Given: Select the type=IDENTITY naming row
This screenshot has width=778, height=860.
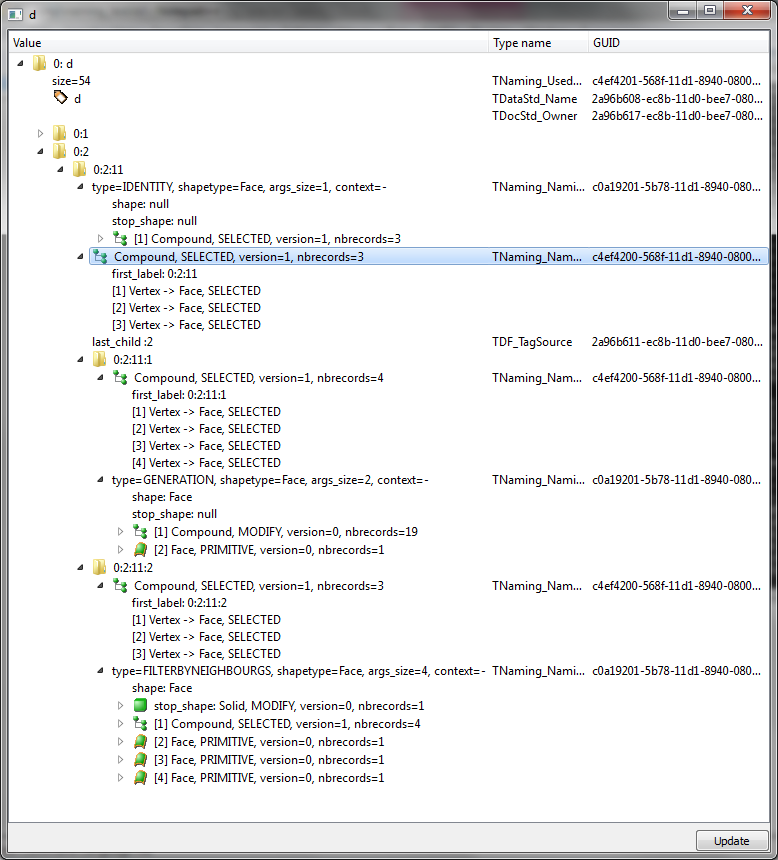Looking at the screenshot, I should pos(238,186).
